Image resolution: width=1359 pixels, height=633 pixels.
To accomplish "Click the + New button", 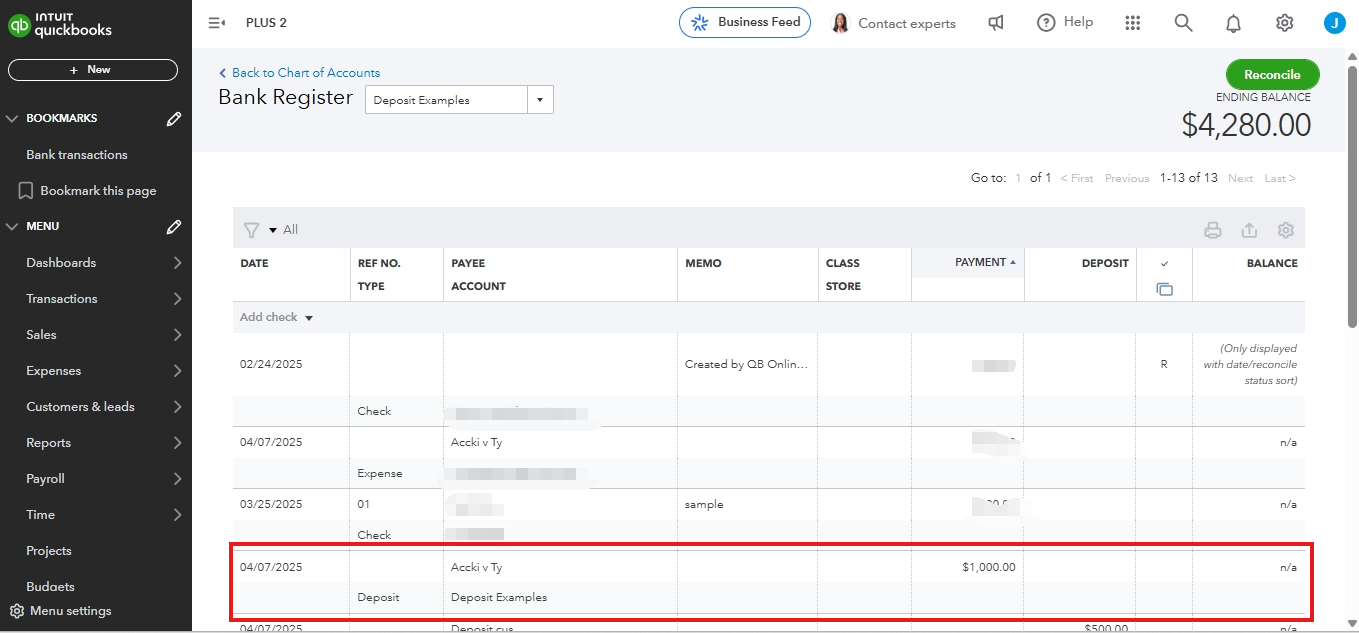I will tap(93, 70).
